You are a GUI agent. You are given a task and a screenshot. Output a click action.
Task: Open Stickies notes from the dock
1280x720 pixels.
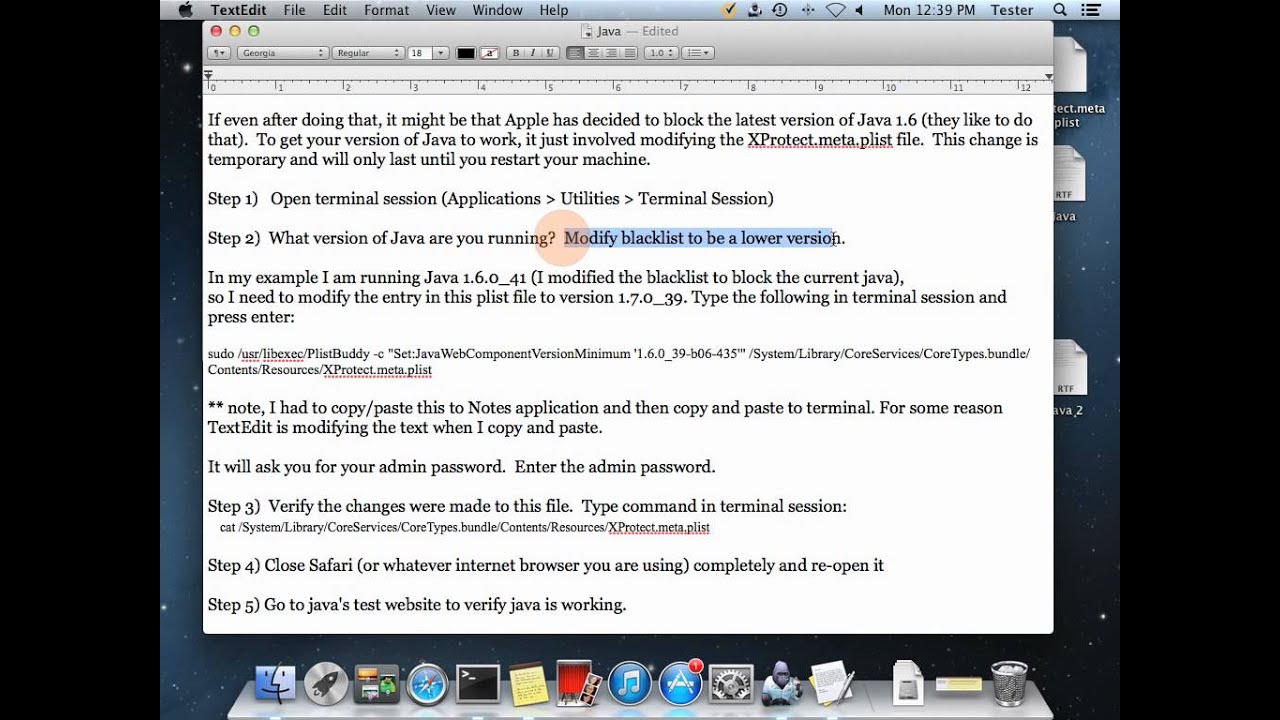coord(529,684)
